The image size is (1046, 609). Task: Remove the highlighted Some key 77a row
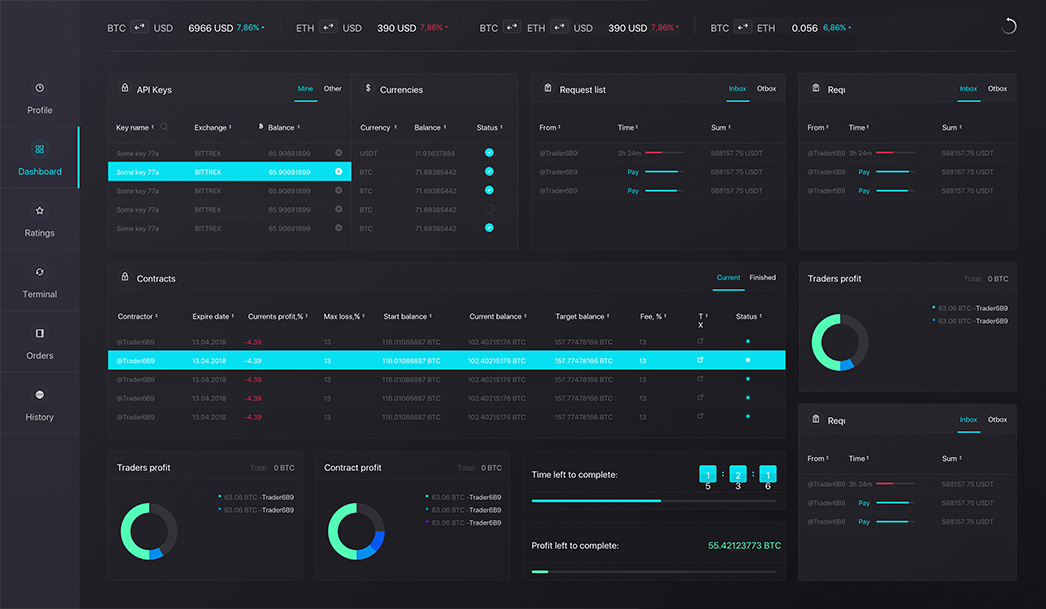coord(339,172)
